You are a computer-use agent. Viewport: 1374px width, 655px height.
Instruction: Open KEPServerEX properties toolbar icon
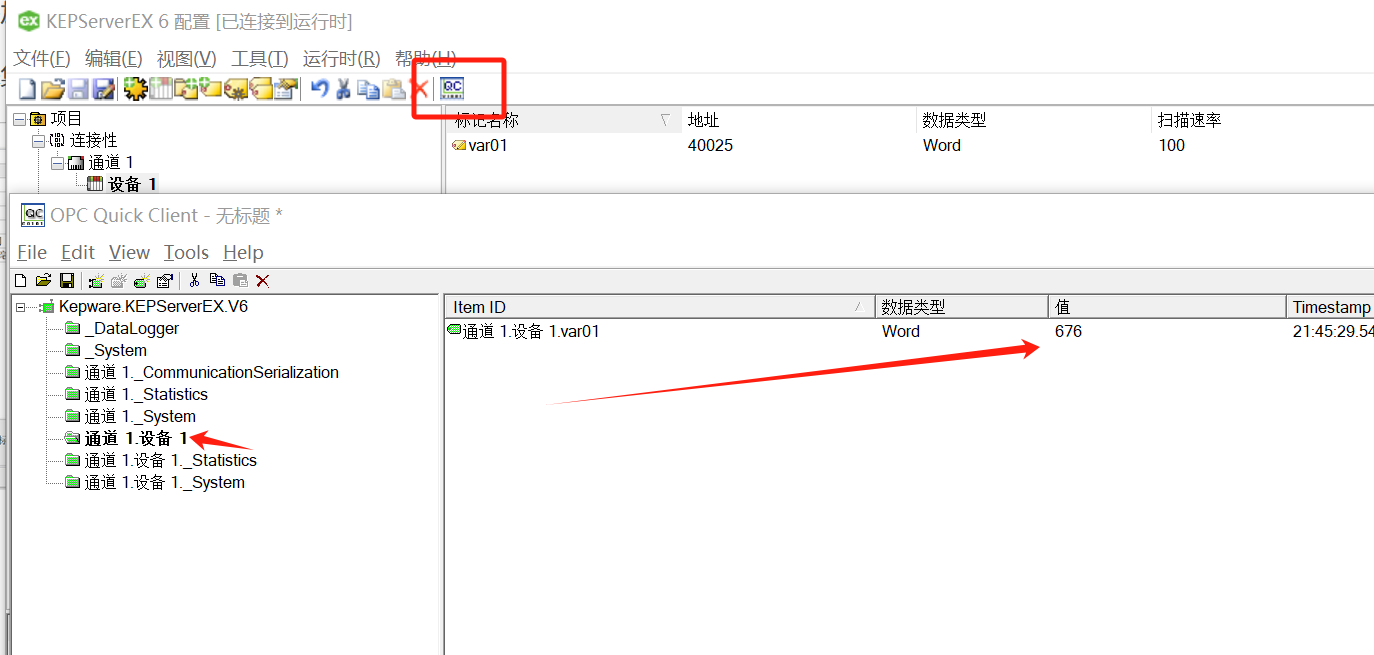coord(286,89)
